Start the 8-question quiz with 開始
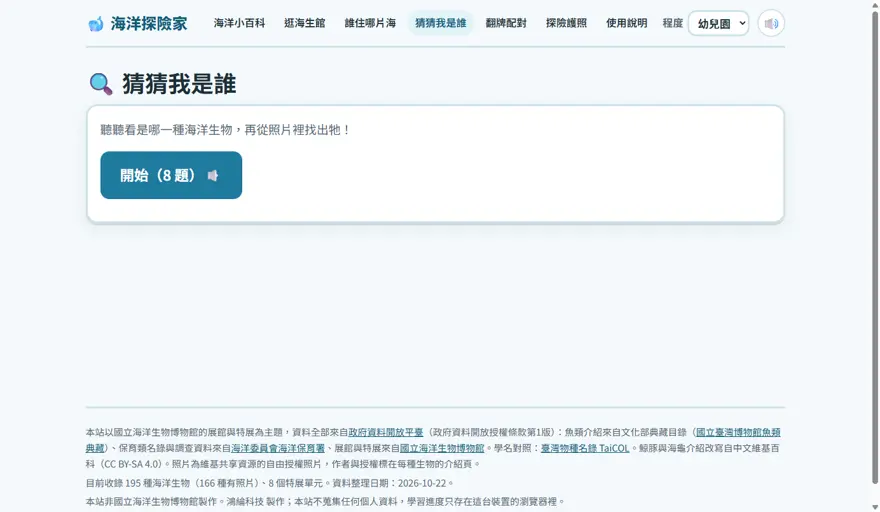Viewport: 880px width, 512px height. (x=171, y=175)
